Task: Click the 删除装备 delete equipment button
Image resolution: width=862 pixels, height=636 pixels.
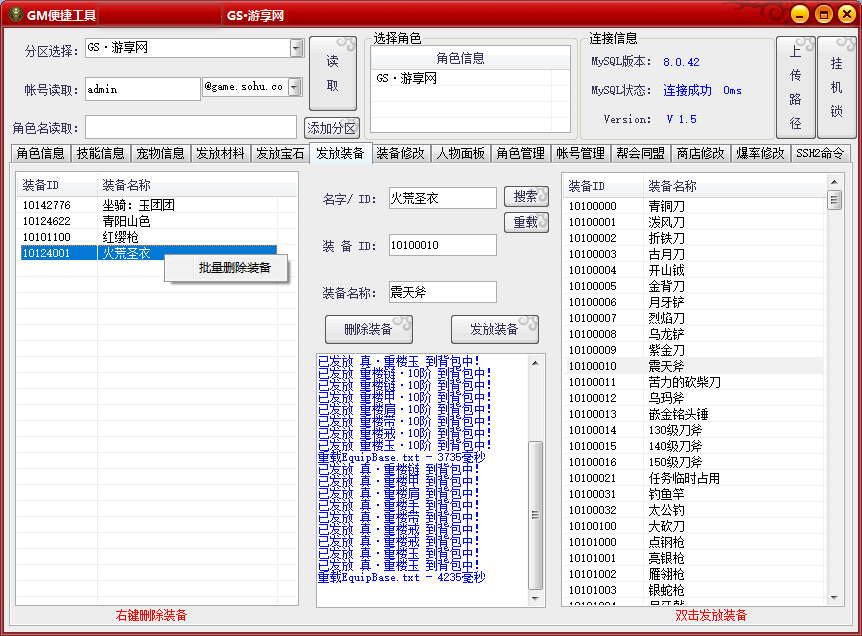Action: click(368, 329)
